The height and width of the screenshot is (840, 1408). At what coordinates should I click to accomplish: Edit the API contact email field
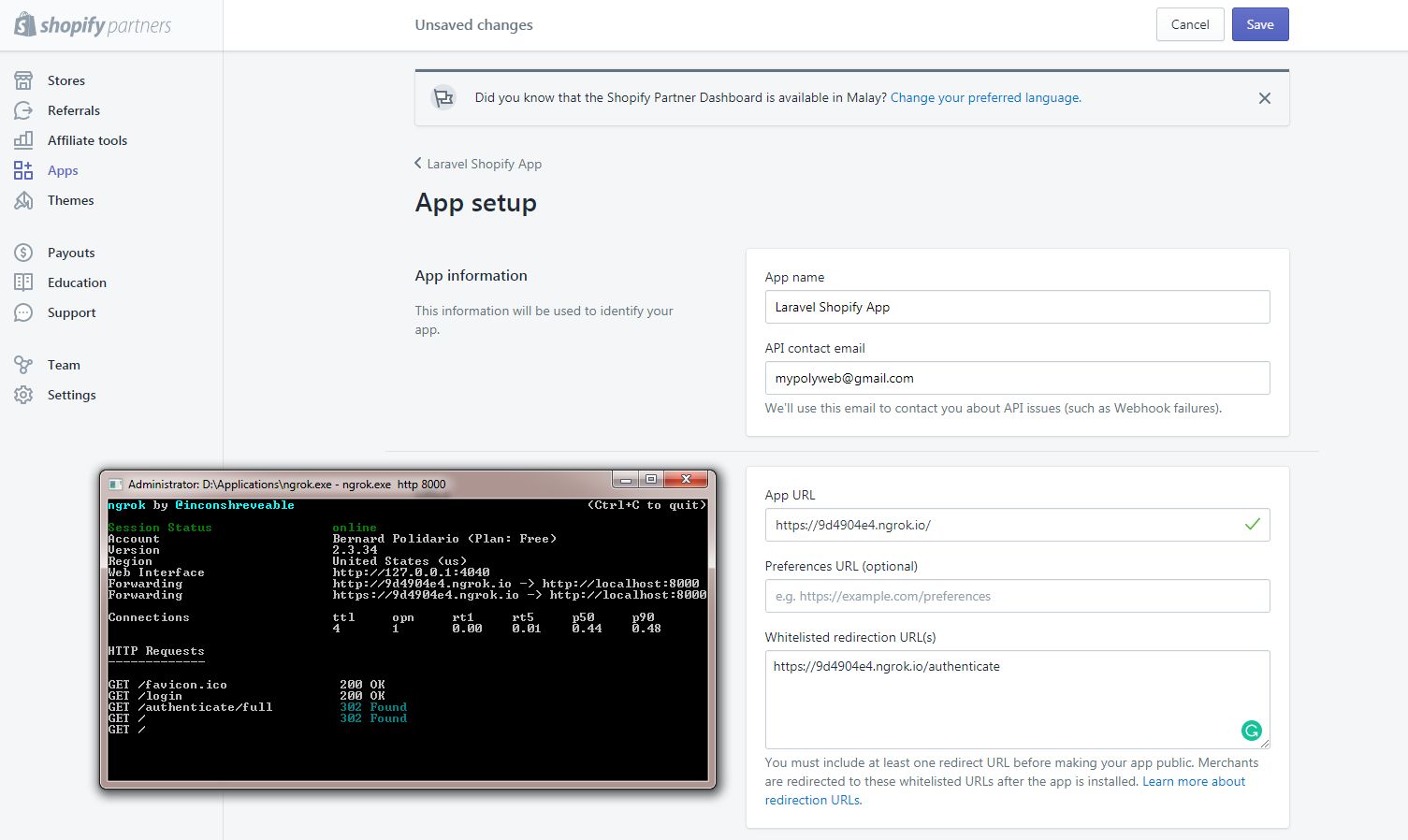tap(1017, 378)
